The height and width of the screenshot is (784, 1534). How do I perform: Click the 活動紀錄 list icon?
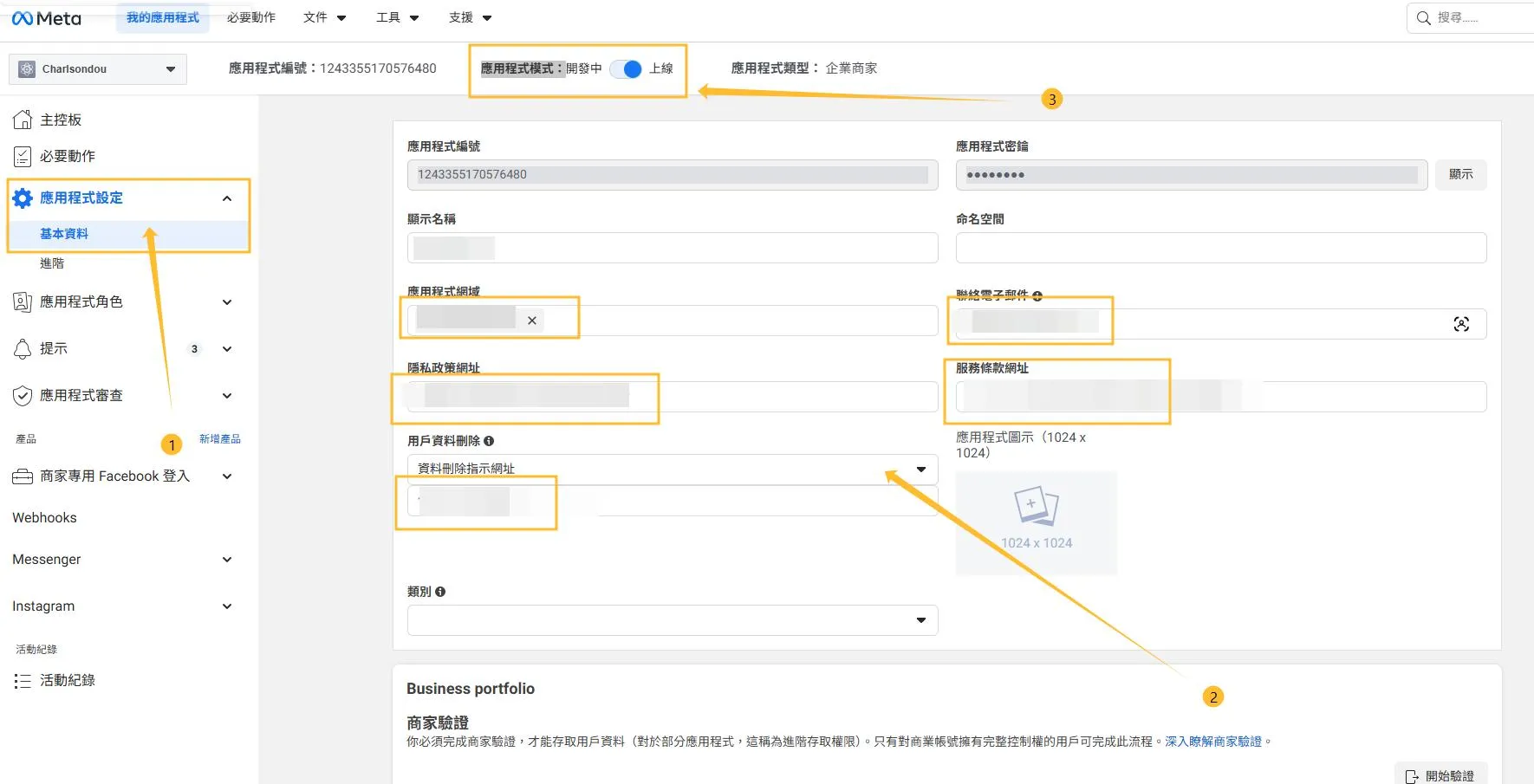(x=23, y=681)
